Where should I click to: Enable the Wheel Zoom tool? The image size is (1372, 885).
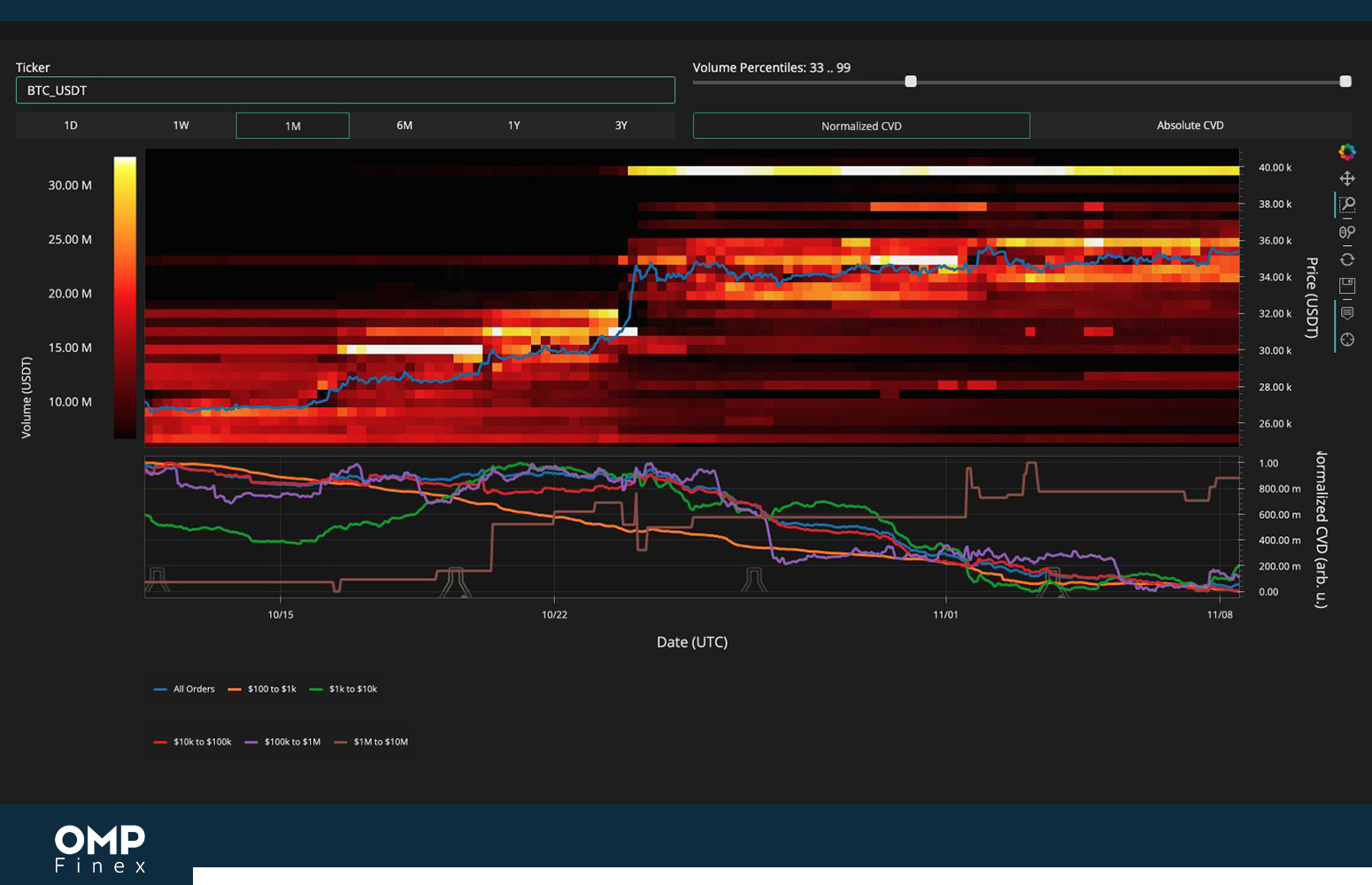(1347, 232)
